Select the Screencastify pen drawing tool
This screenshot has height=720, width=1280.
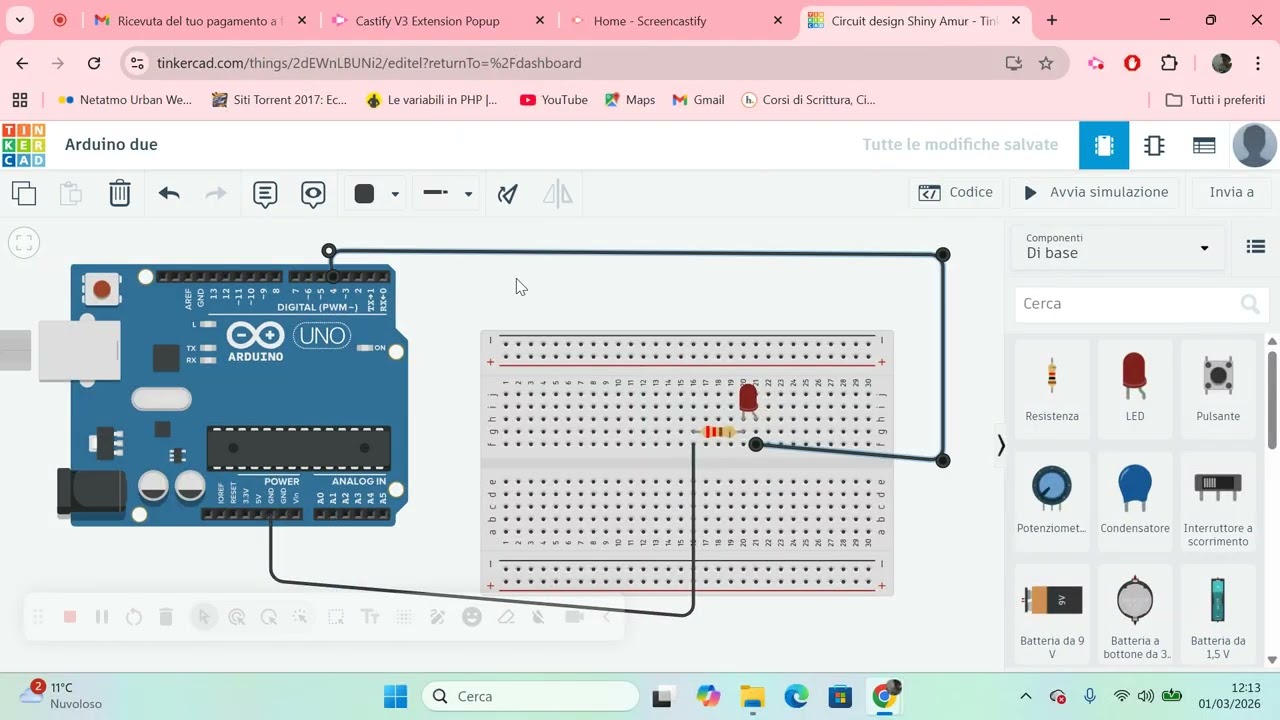pos(437,617)
